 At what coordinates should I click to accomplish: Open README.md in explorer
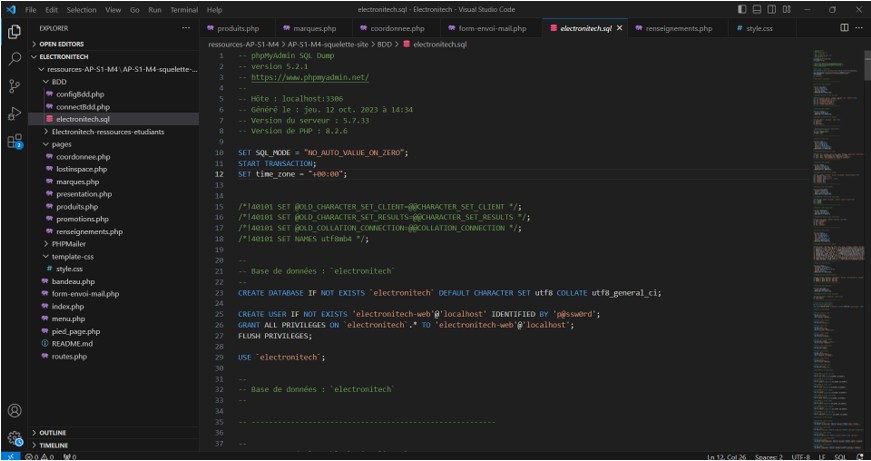[113, 344]
